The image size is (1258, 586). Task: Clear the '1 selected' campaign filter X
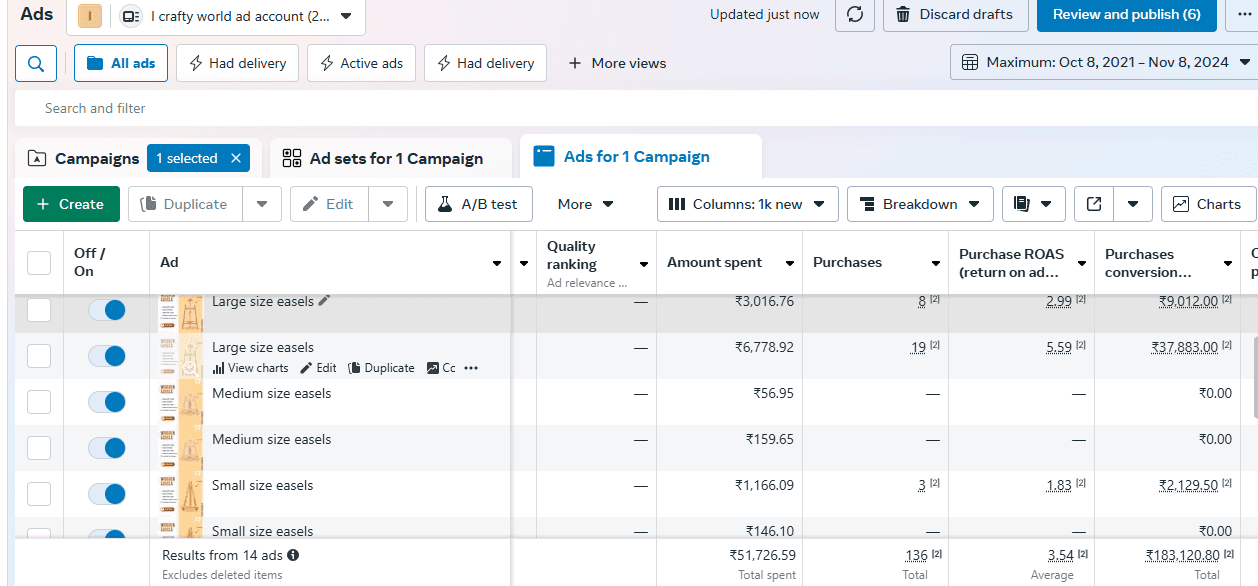tap(236, 158)
